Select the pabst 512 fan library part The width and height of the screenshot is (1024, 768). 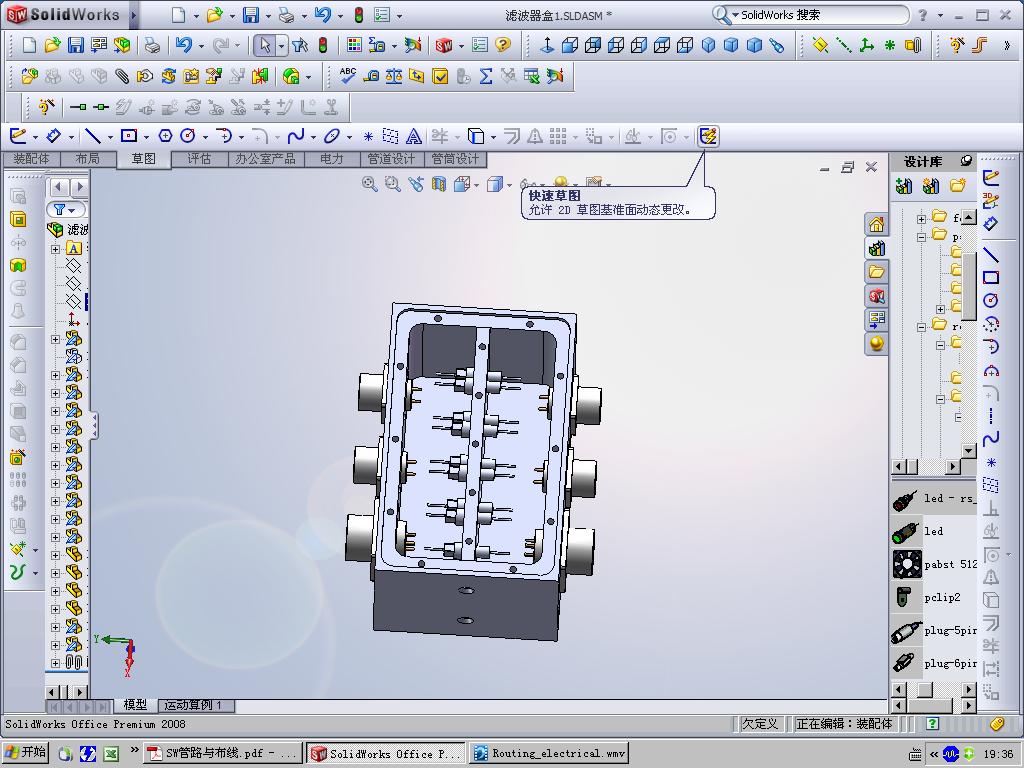click(934, 564)
